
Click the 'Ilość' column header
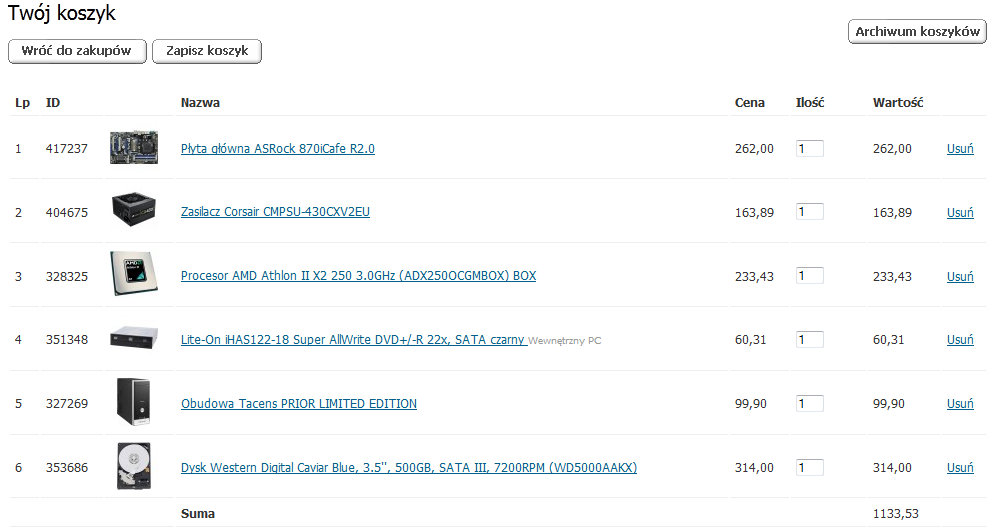coord(810,103)
